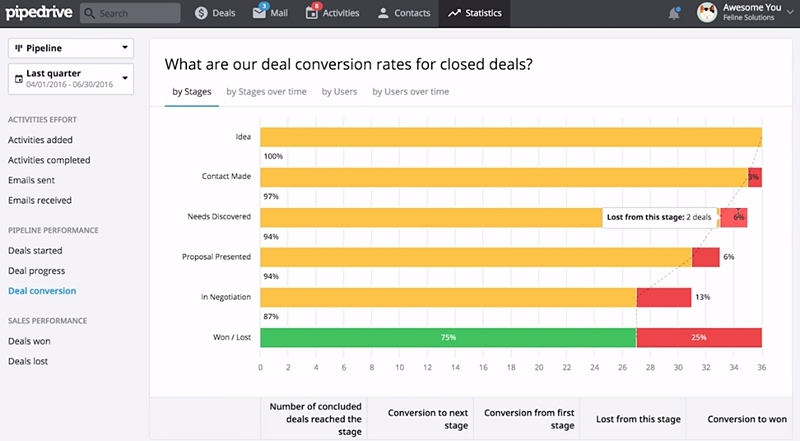Click the notifications bell icon
The width and height of the screenshot is (800, 441).
[x=674, y=14]
